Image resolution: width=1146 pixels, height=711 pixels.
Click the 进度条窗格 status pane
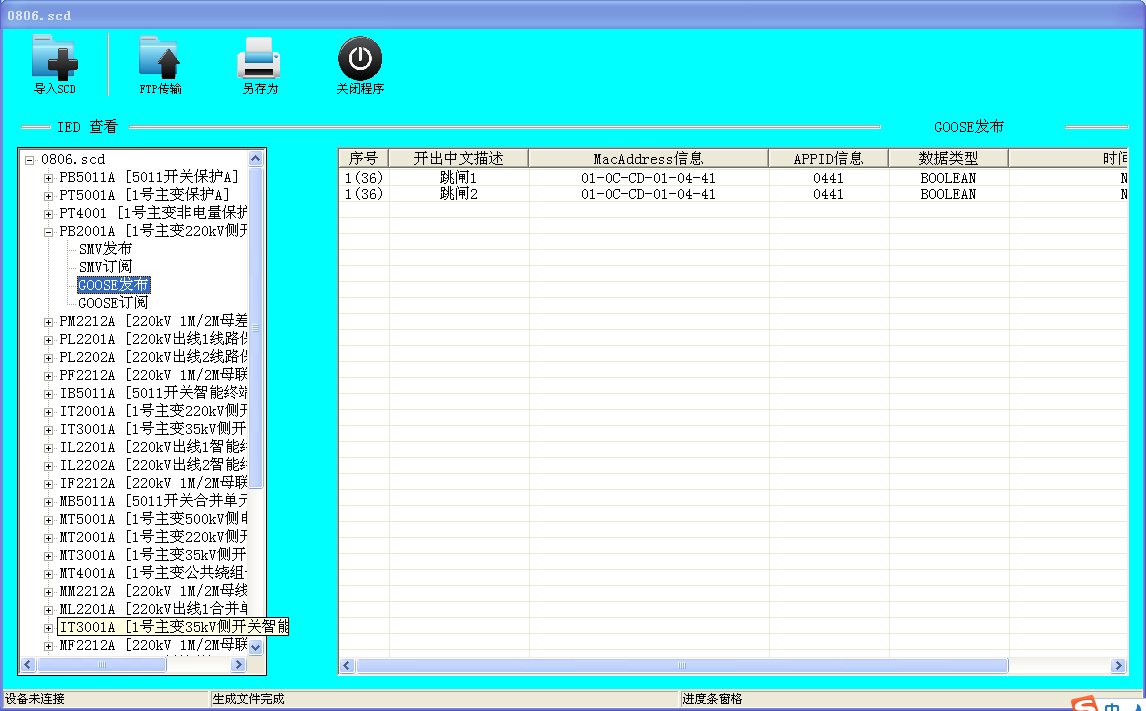(713, 699)
